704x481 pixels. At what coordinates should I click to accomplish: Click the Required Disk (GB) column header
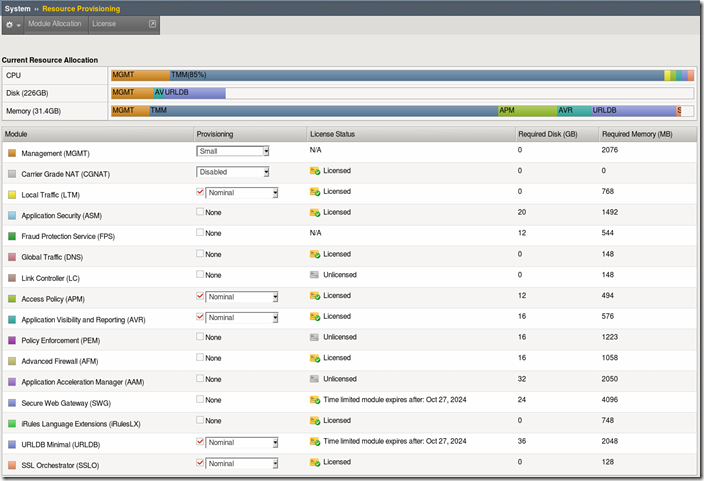(x=557, y=134)
